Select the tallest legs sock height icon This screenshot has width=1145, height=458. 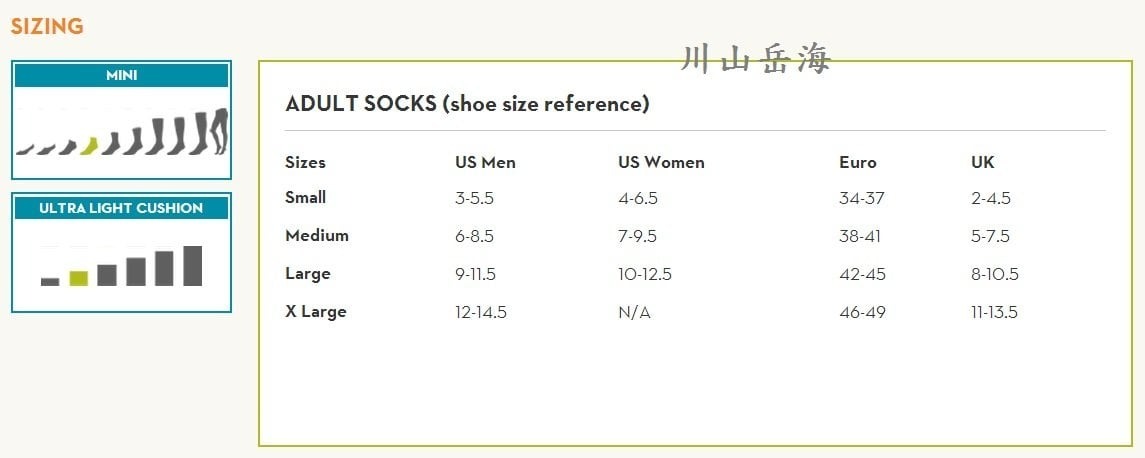217,130
